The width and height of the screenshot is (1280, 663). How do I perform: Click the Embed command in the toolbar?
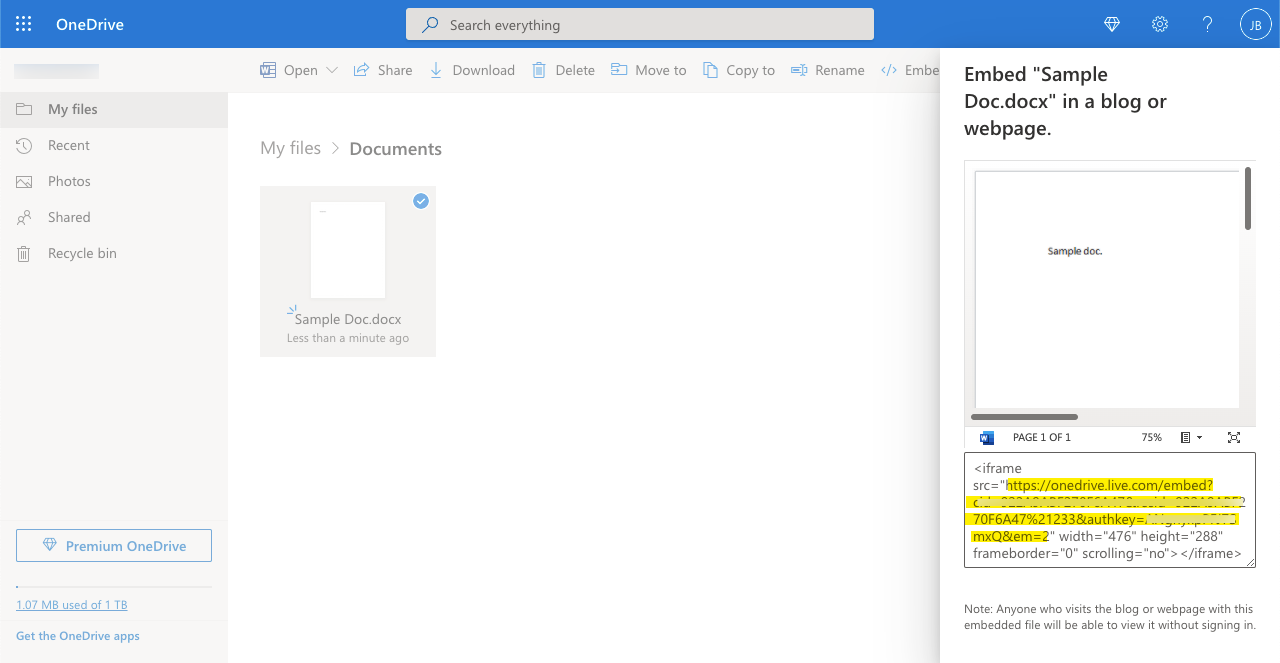click(910, 70)
